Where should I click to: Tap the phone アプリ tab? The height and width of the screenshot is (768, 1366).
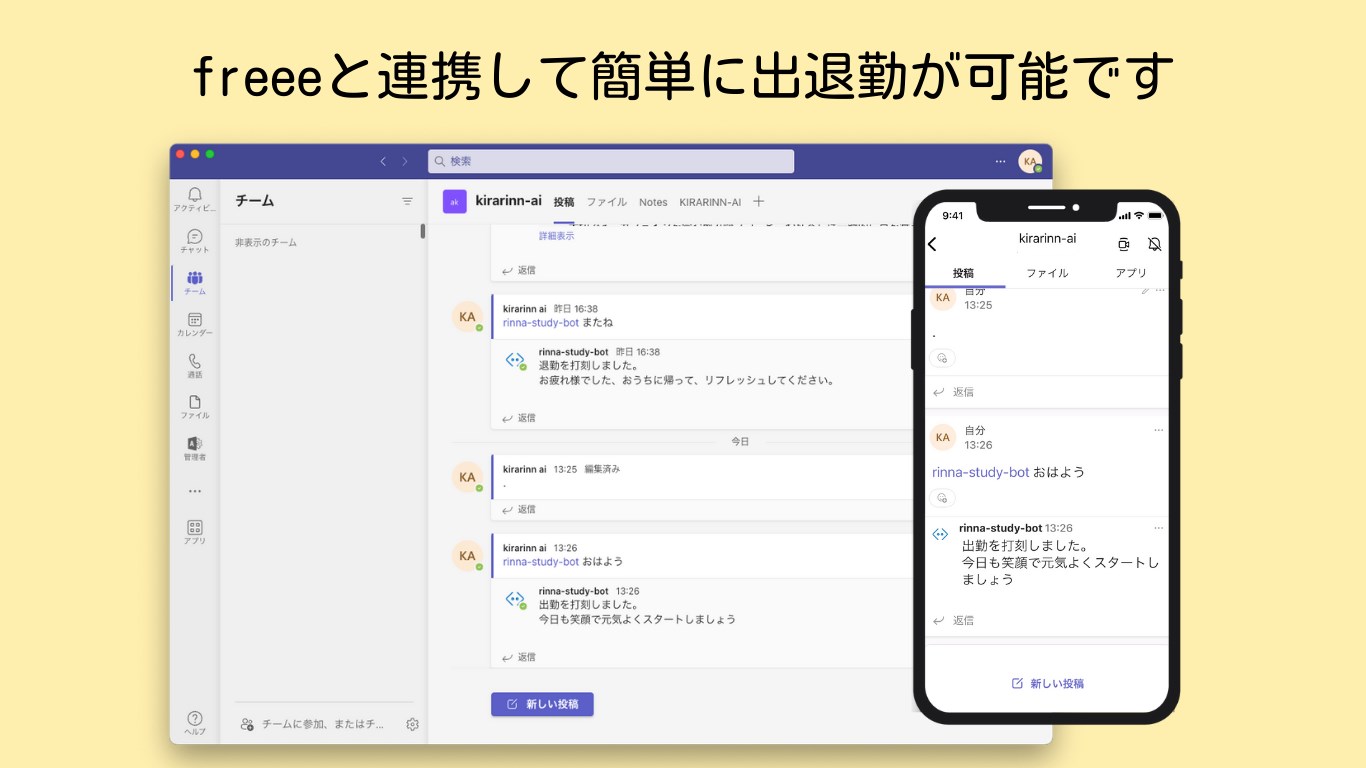1131,273
